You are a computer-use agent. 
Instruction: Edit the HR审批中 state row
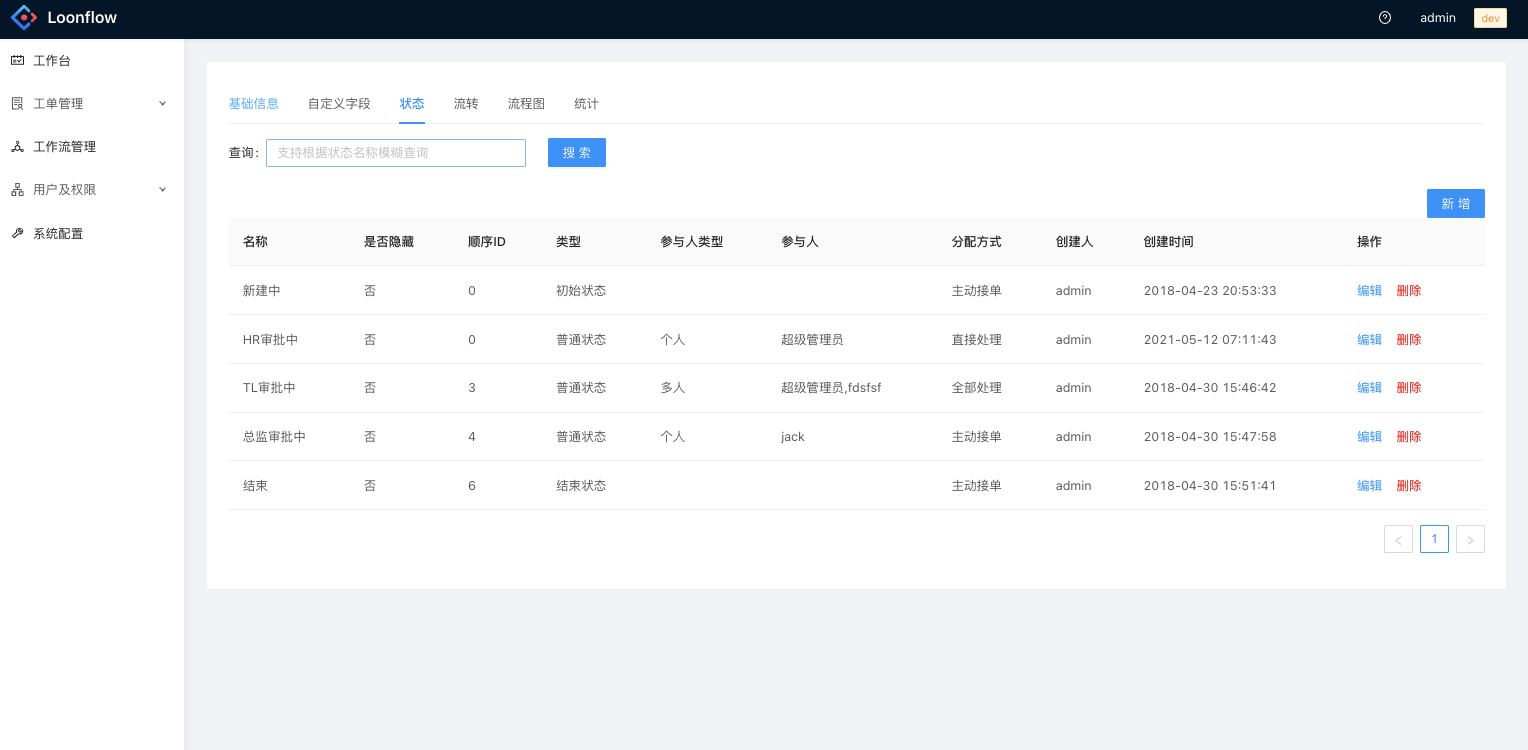(1368, 339)
